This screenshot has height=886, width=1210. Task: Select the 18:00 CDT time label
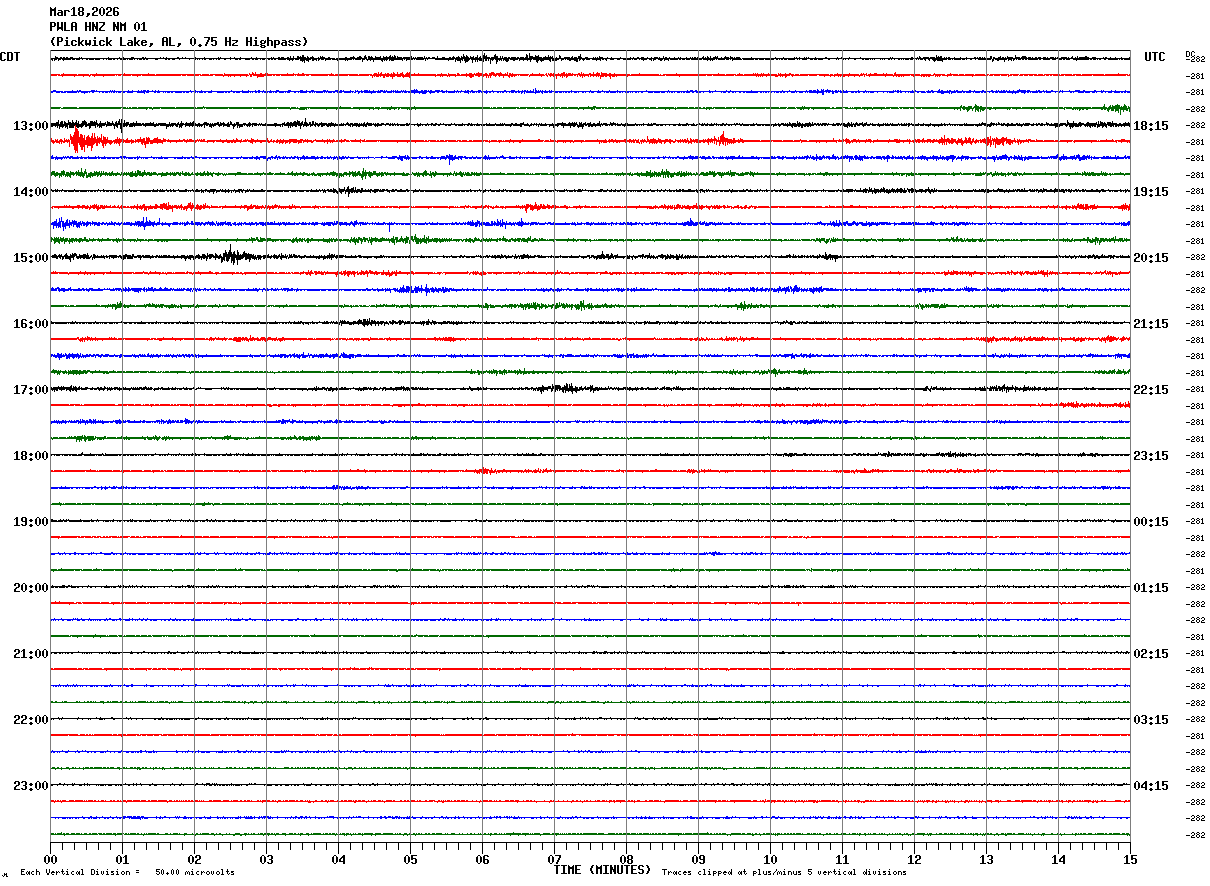point(30,456)
